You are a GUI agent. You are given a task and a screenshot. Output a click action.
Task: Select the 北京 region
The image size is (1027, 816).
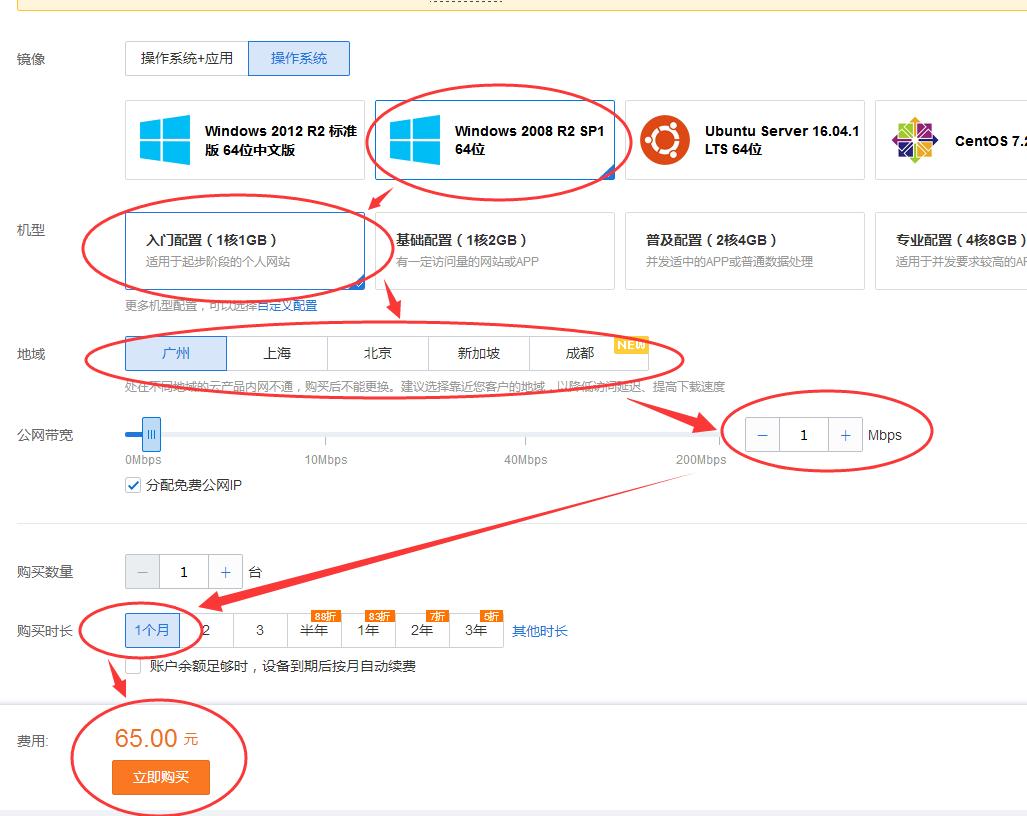tap(378, 354)
